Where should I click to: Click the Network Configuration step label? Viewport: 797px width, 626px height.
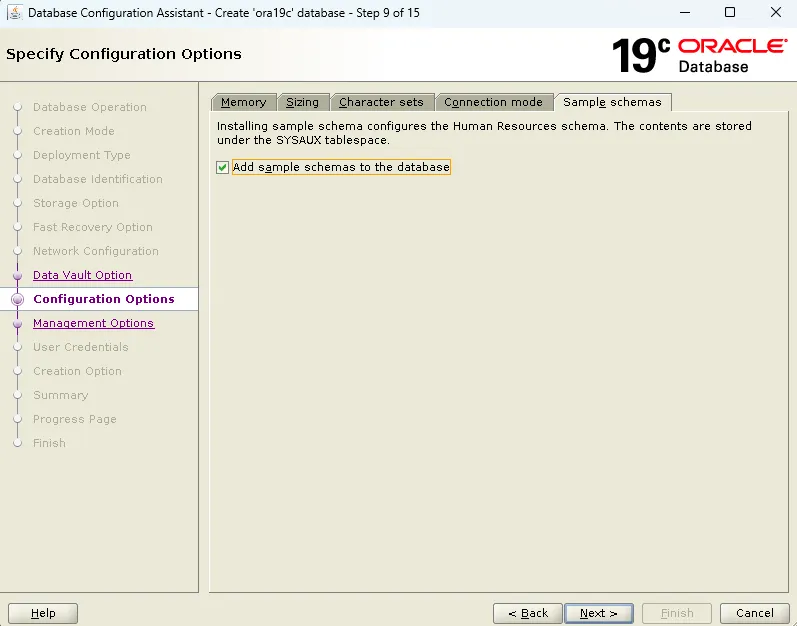pyautogui.click(x=96, y=251)
